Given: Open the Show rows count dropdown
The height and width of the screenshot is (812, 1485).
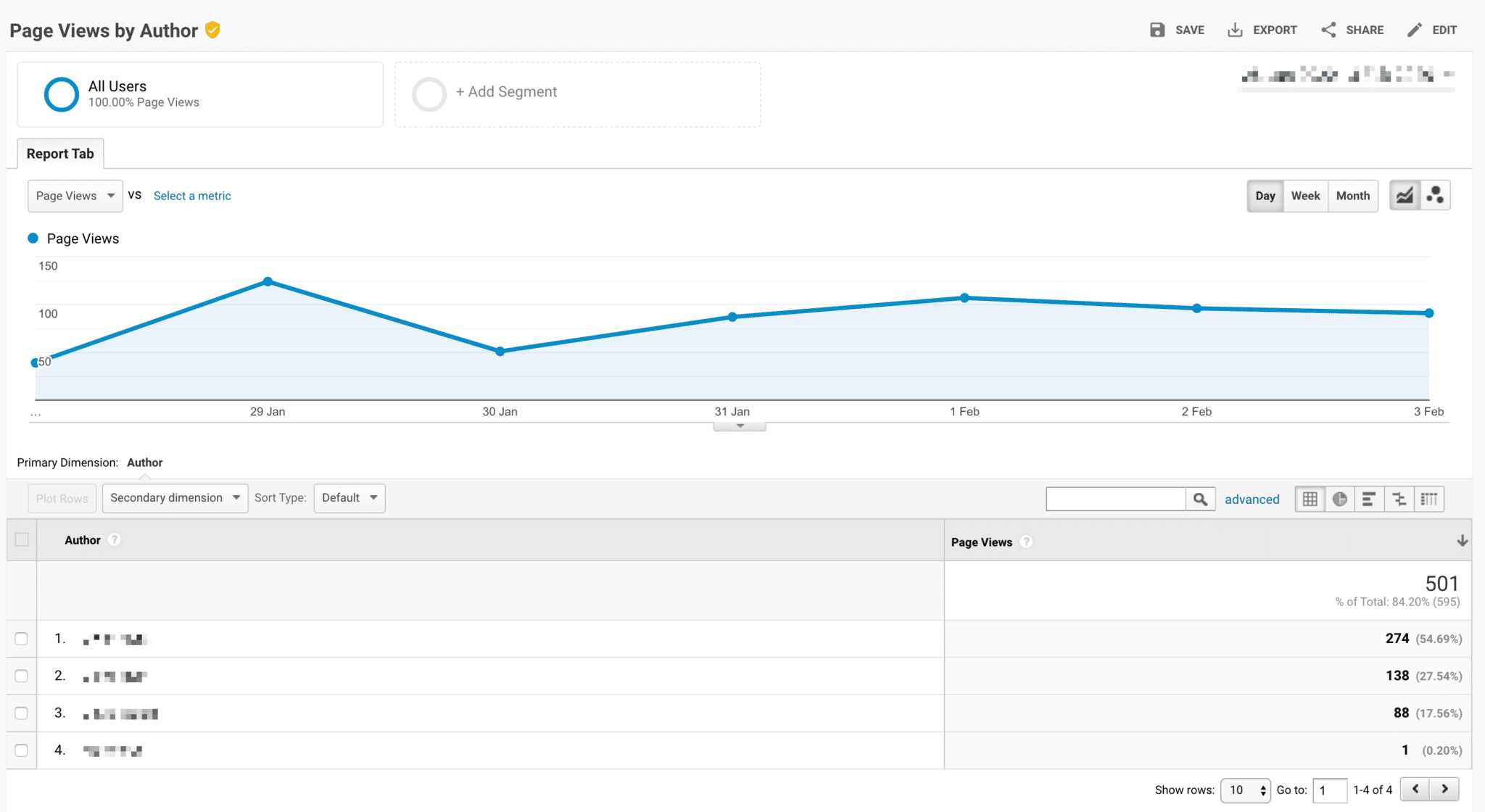Looking at the screenshot, I should 1245,790.
